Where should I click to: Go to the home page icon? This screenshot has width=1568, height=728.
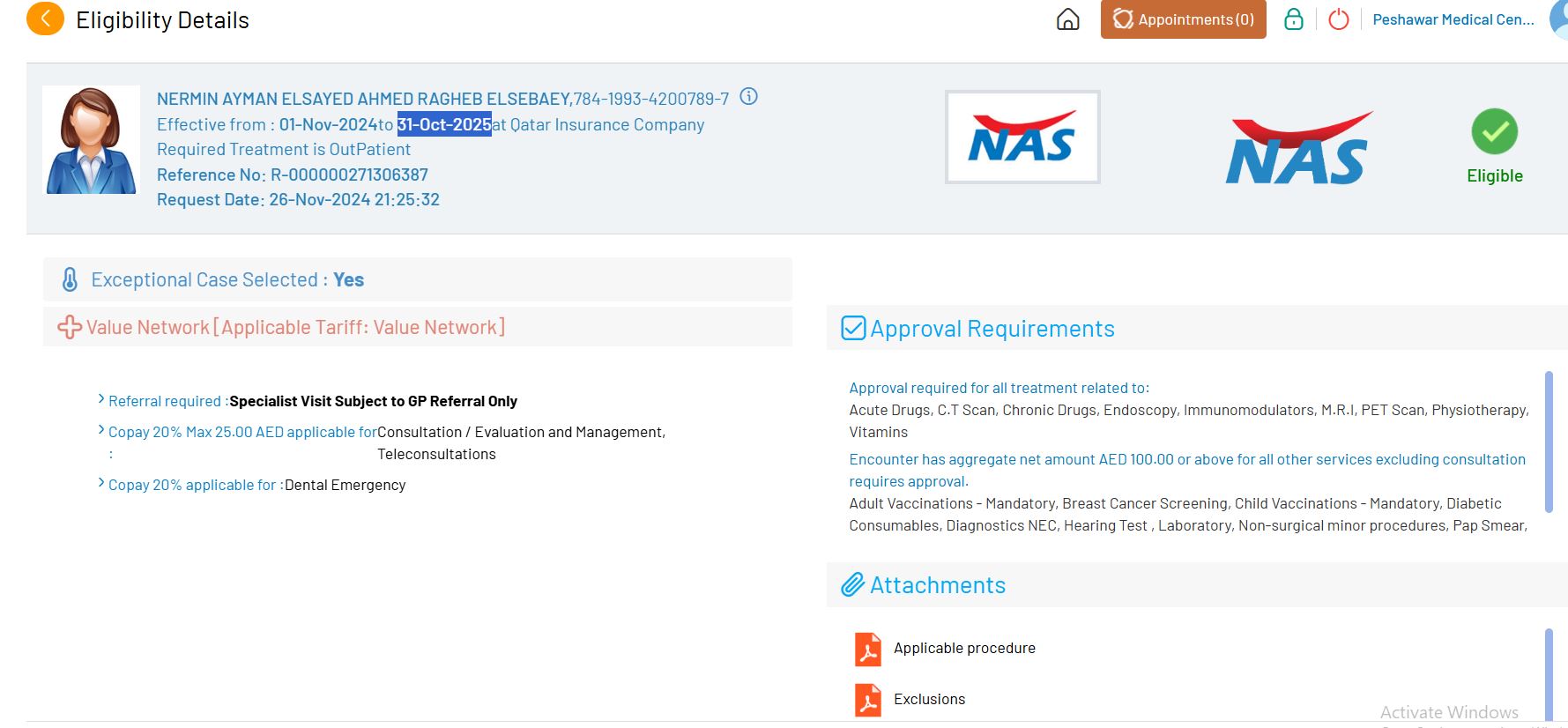tap(1067, 19)
